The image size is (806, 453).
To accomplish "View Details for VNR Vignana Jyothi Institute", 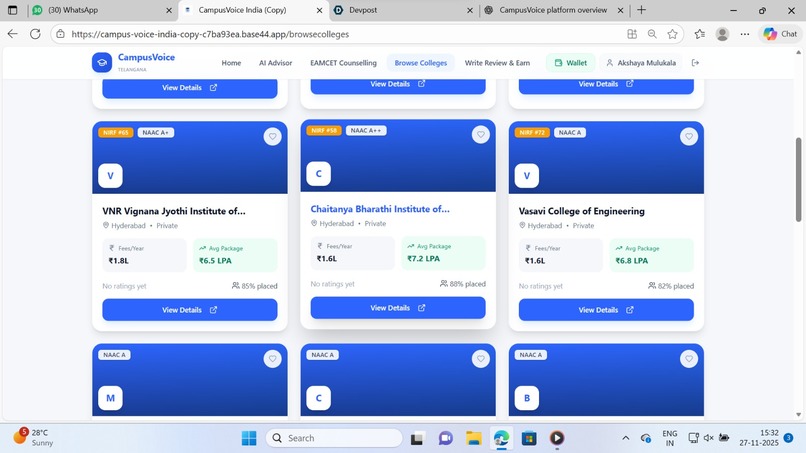I will coord(190,310).
